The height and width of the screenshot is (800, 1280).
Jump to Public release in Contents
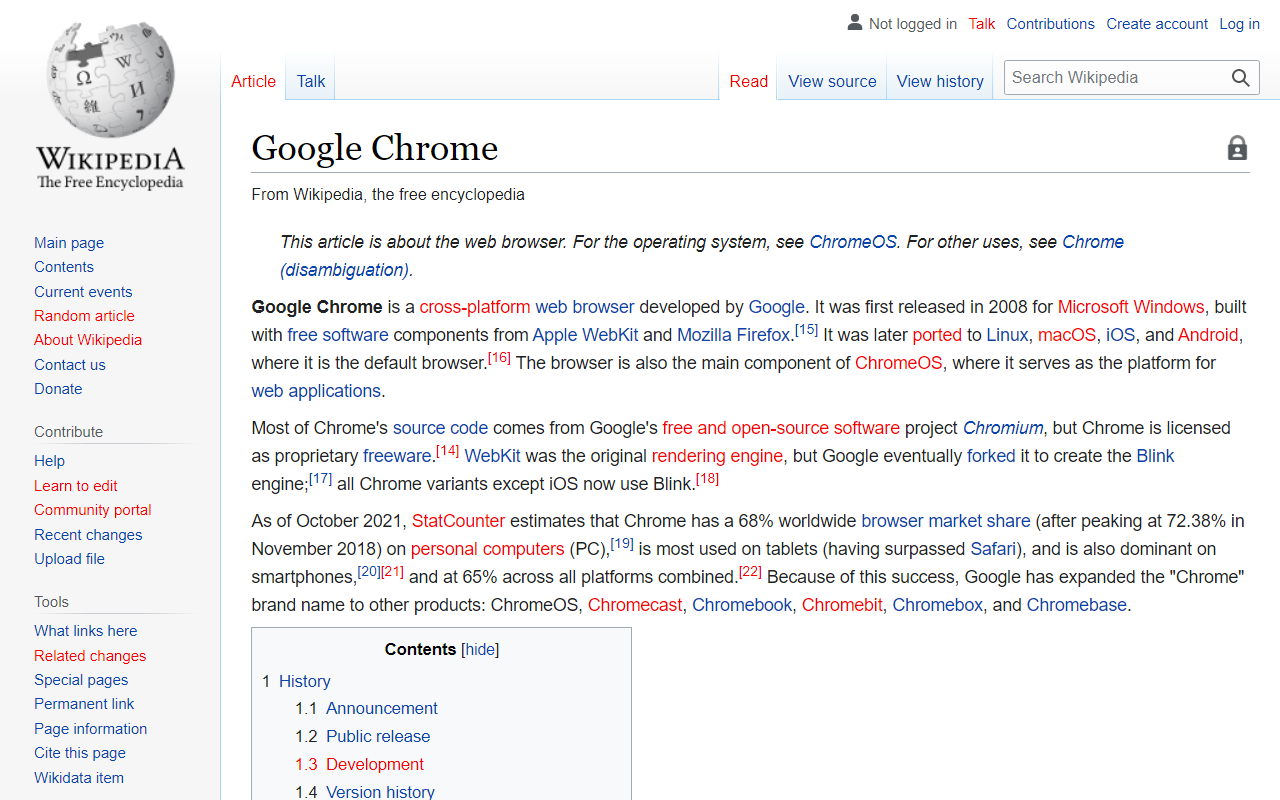(377, 736)
